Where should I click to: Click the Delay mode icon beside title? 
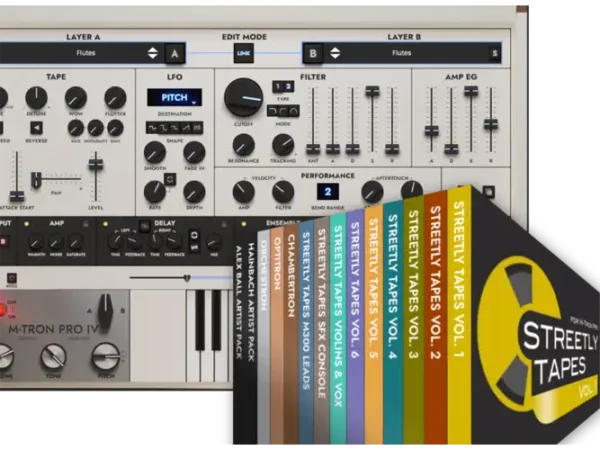[x=144, y=226]
